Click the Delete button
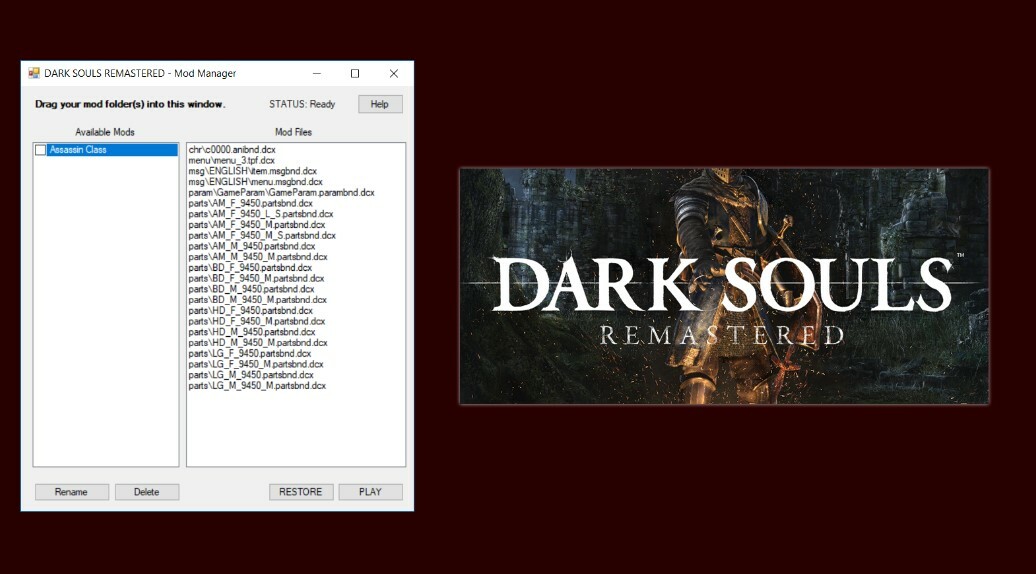 click(x=147, y=492)
